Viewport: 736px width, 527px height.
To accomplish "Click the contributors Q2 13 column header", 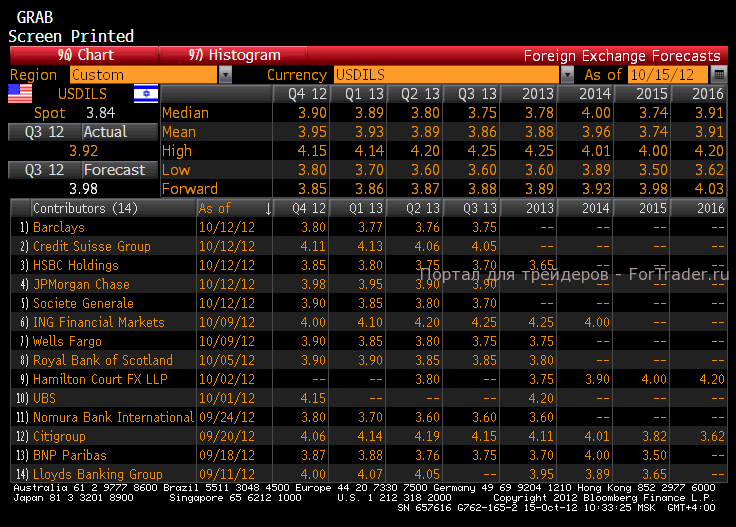I will click(x=414, y=208).
